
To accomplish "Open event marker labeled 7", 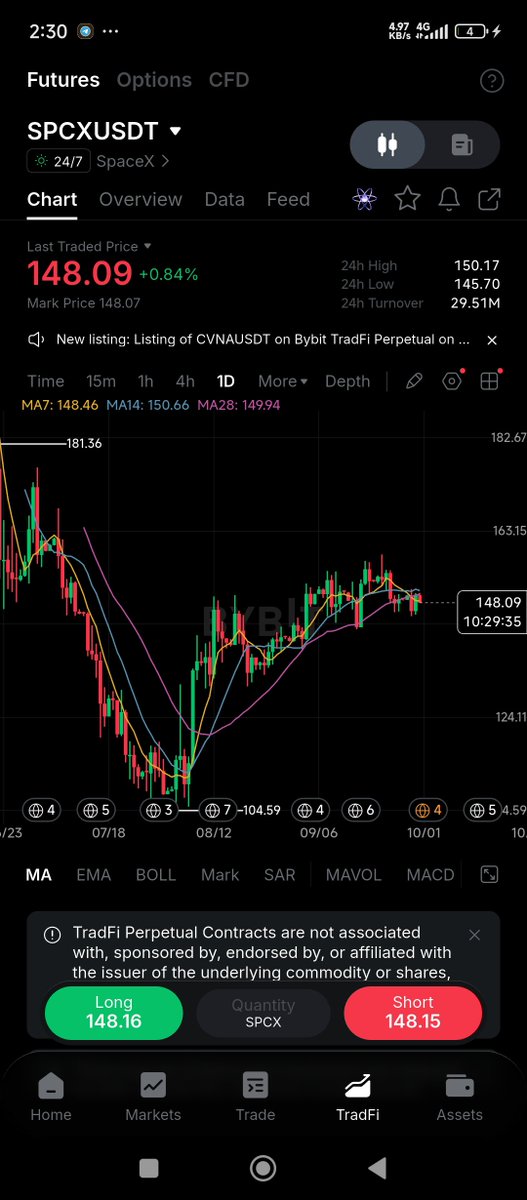I will (x=217, y=810).
